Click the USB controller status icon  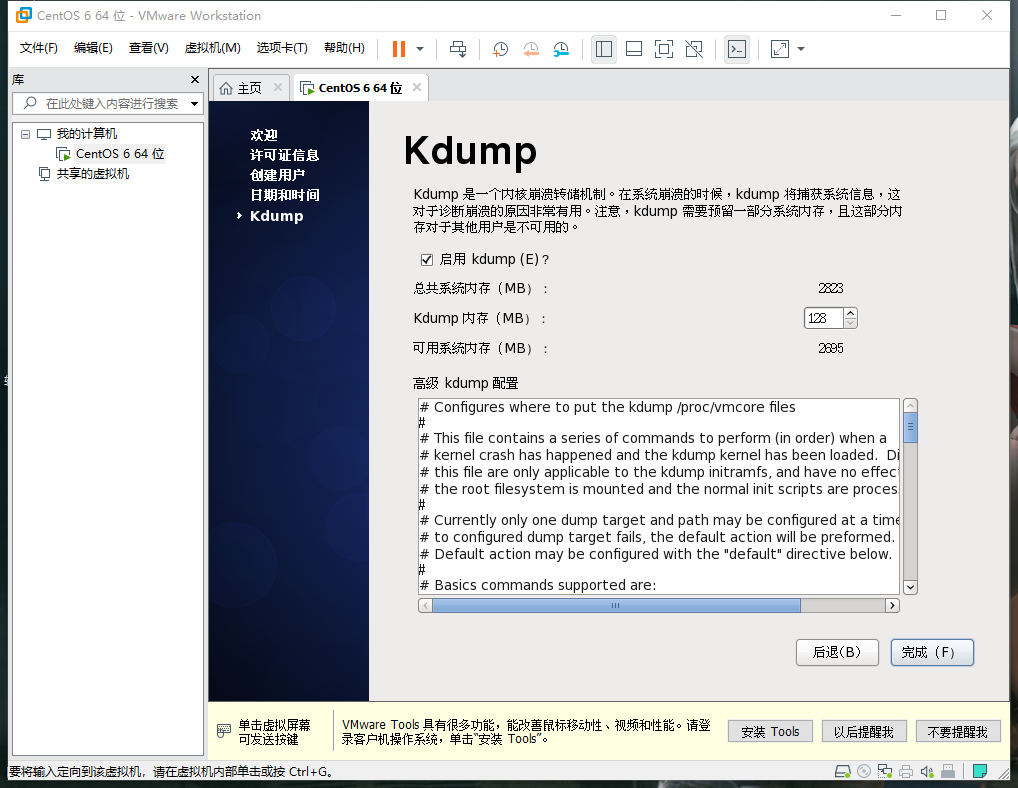[x=948, y=771]
